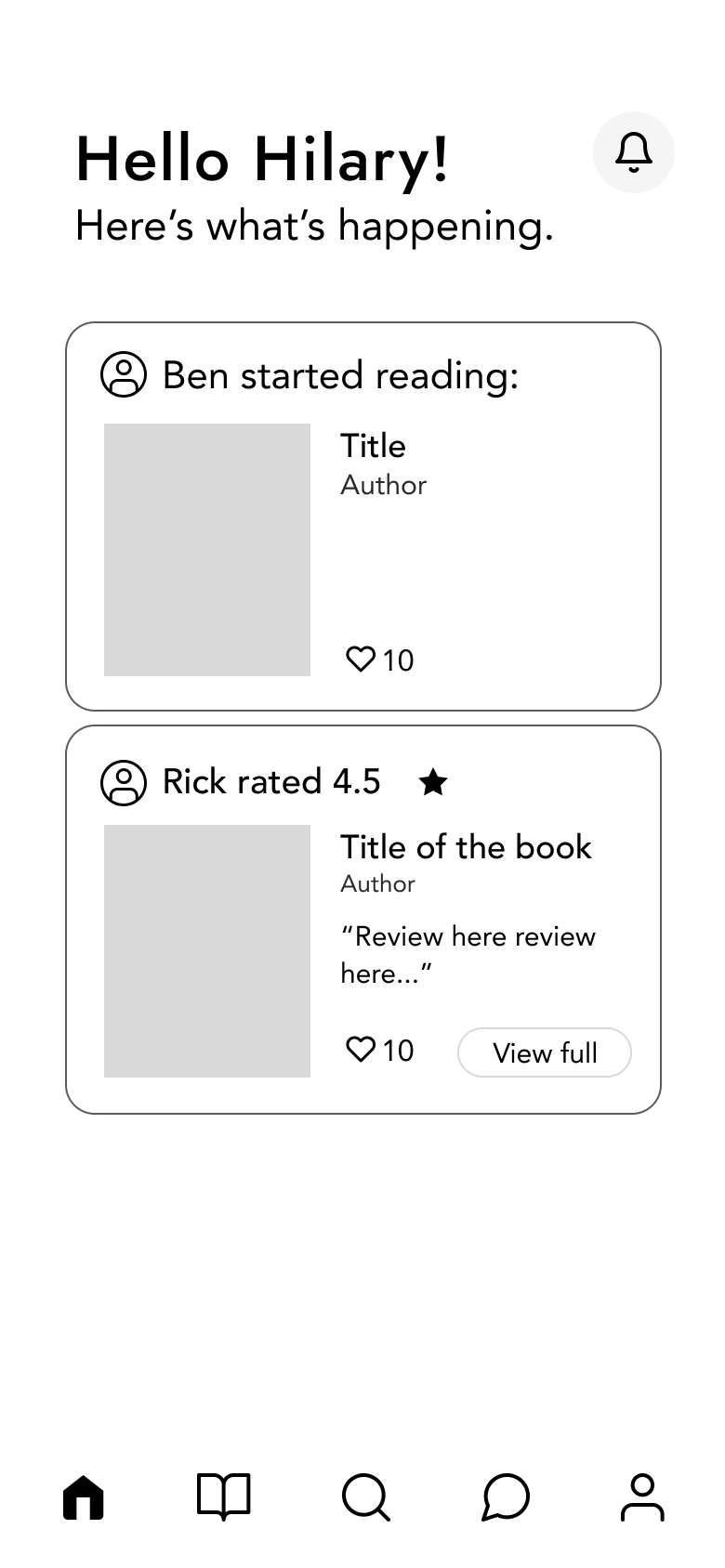725x1568 pixels.
Task: Open notifications with the bell icon
Action: point(634,152)
